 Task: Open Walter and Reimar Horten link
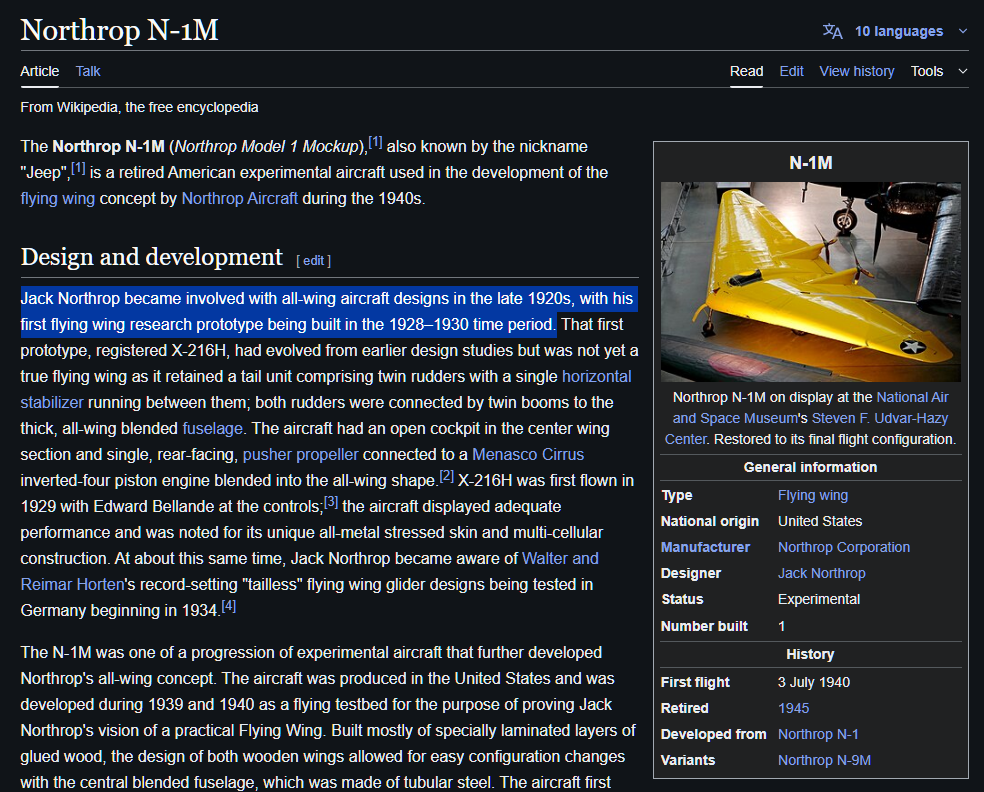560,559
